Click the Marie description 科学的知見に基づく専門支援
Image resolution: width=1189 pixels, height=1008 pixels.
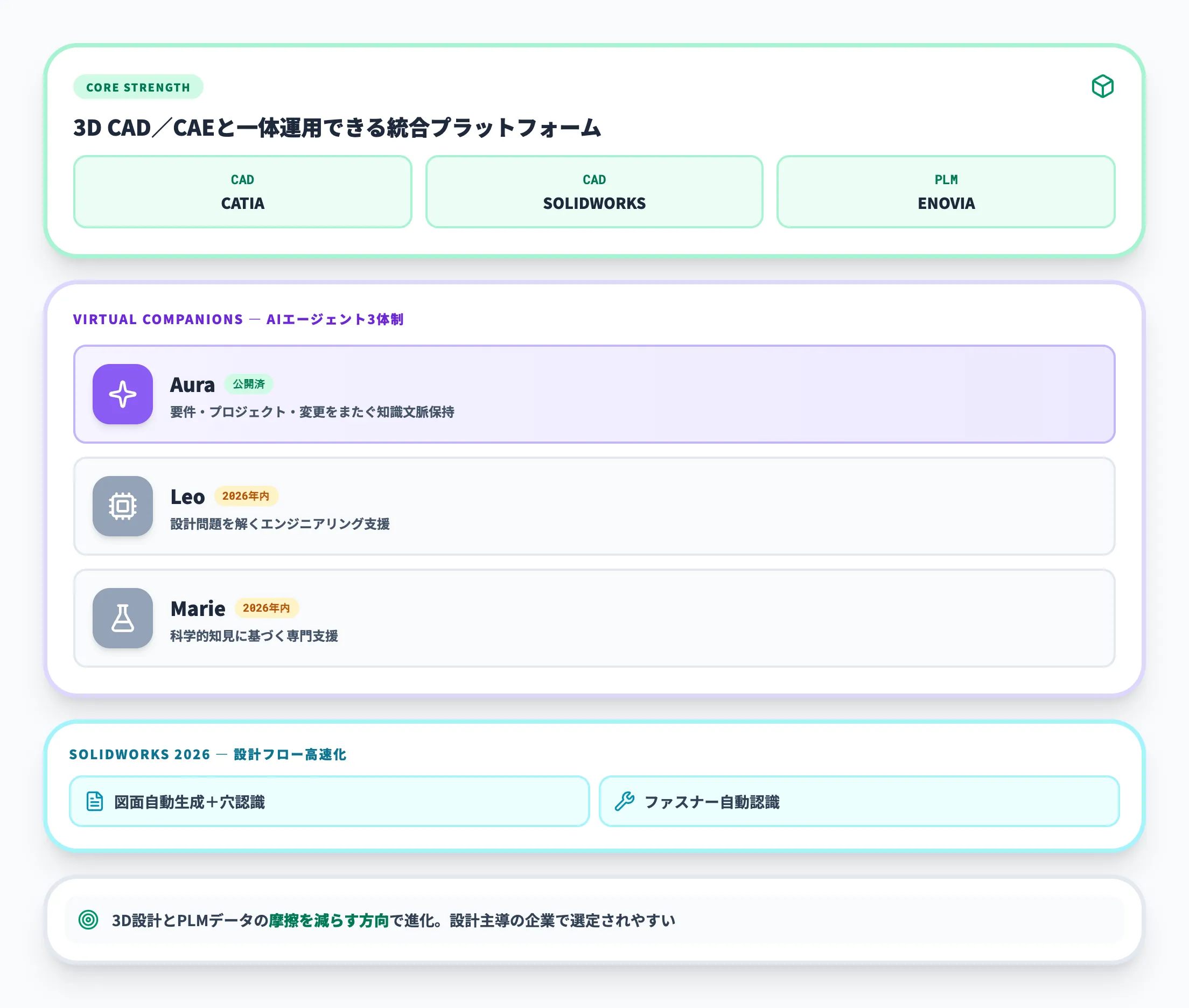pyautogui.click(x=254, y=636)
